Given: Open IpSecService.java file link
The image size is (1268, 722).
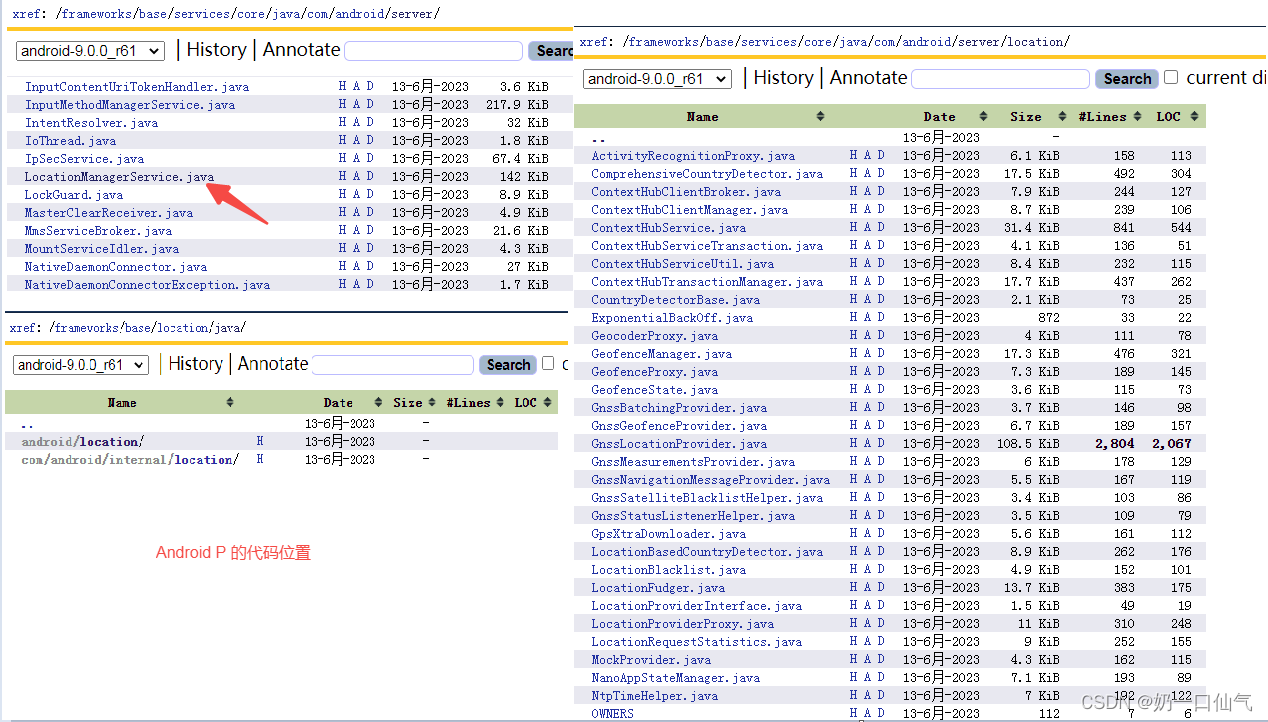Looking at the screenshot, I should pos(84,159).
